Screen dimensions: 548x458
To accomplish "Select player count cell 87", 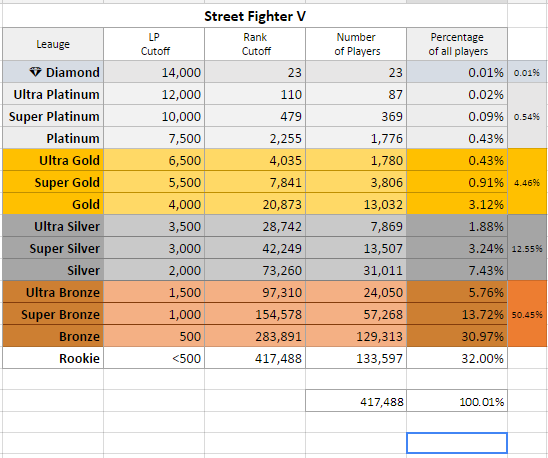I will (x=356, y=94).
